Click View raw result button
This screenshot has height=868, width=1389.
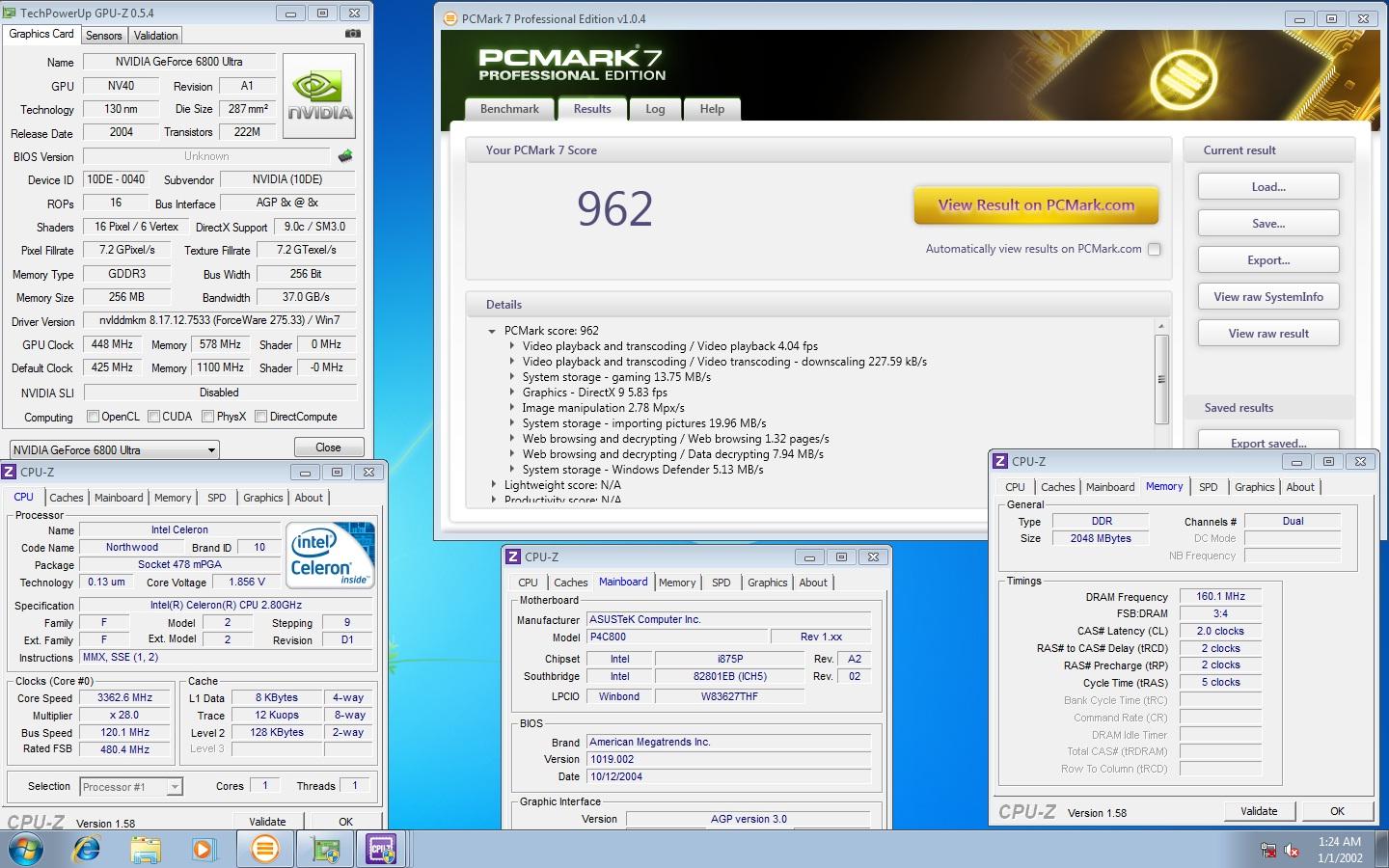pos(1268,334)
